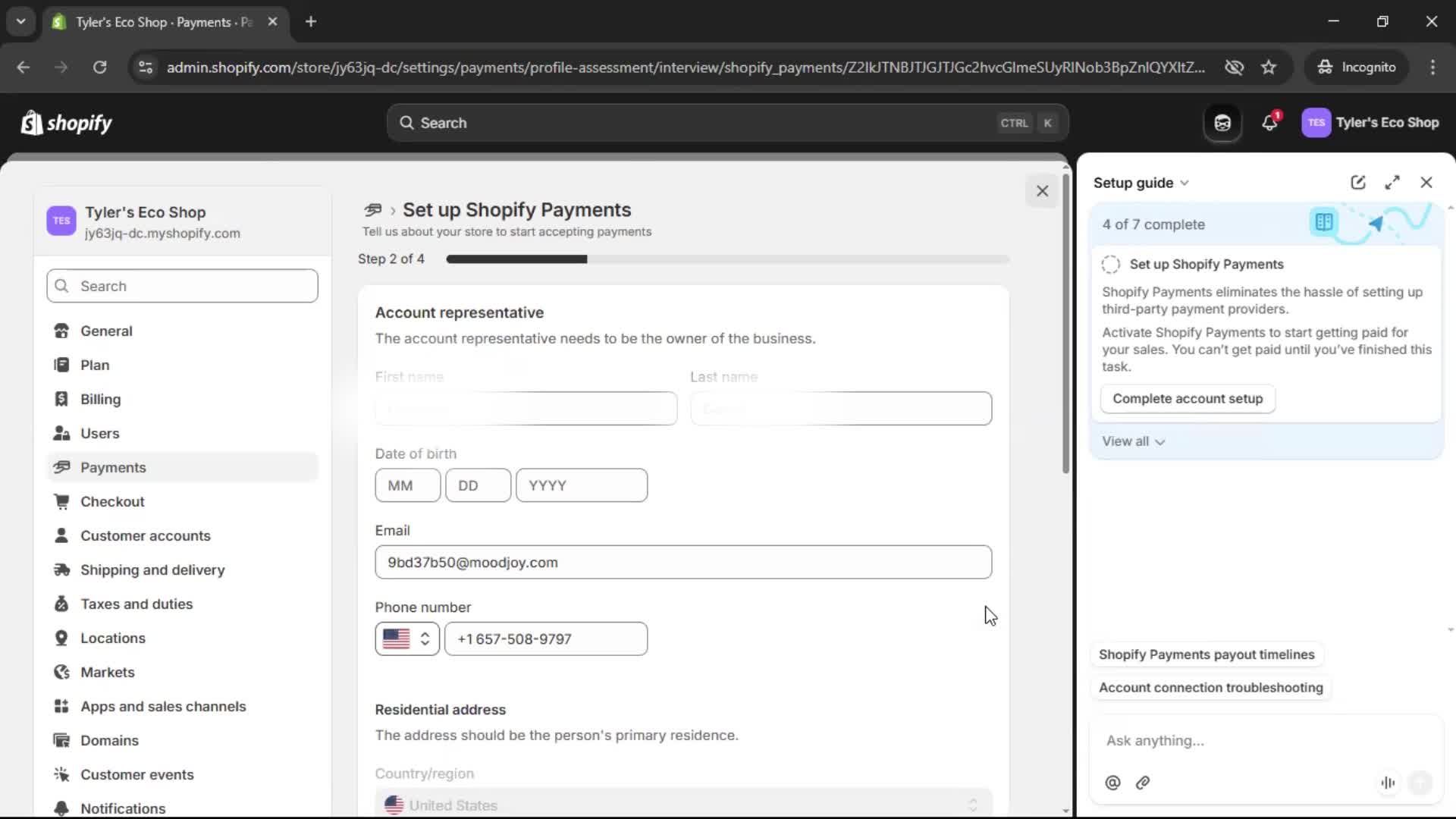Image resolution: width=1456 pixels, height=819 pixels.
Task: Open the phone country code selector
Action: coord(407,639)
